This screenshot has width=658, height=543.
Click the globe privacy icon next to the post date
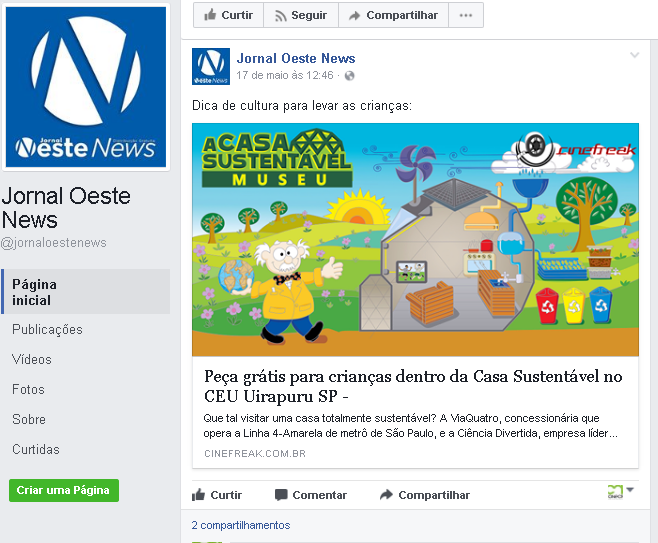(349, 76)
